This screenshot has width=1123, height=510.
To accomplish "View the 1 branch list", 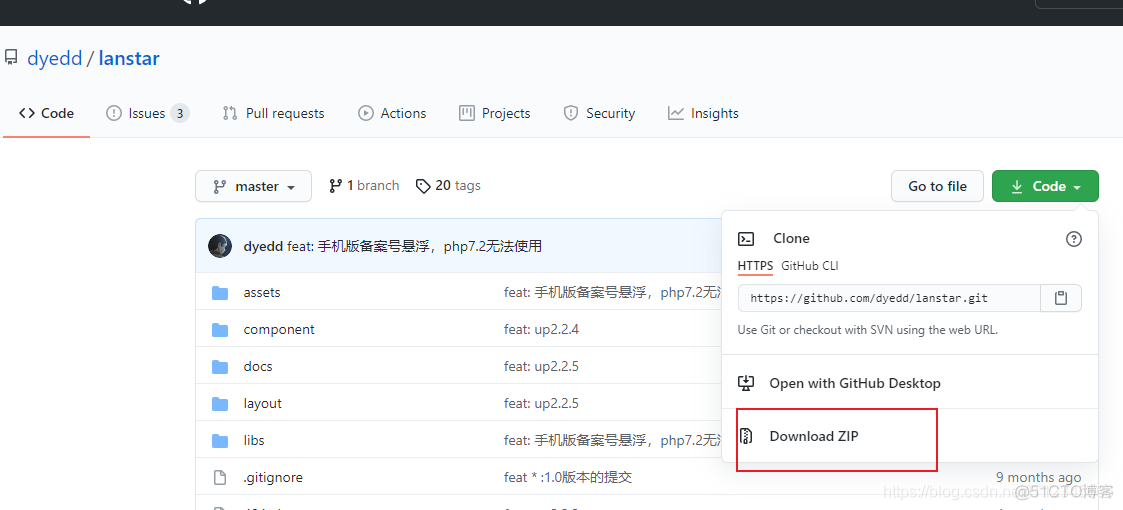I will 364,186.
